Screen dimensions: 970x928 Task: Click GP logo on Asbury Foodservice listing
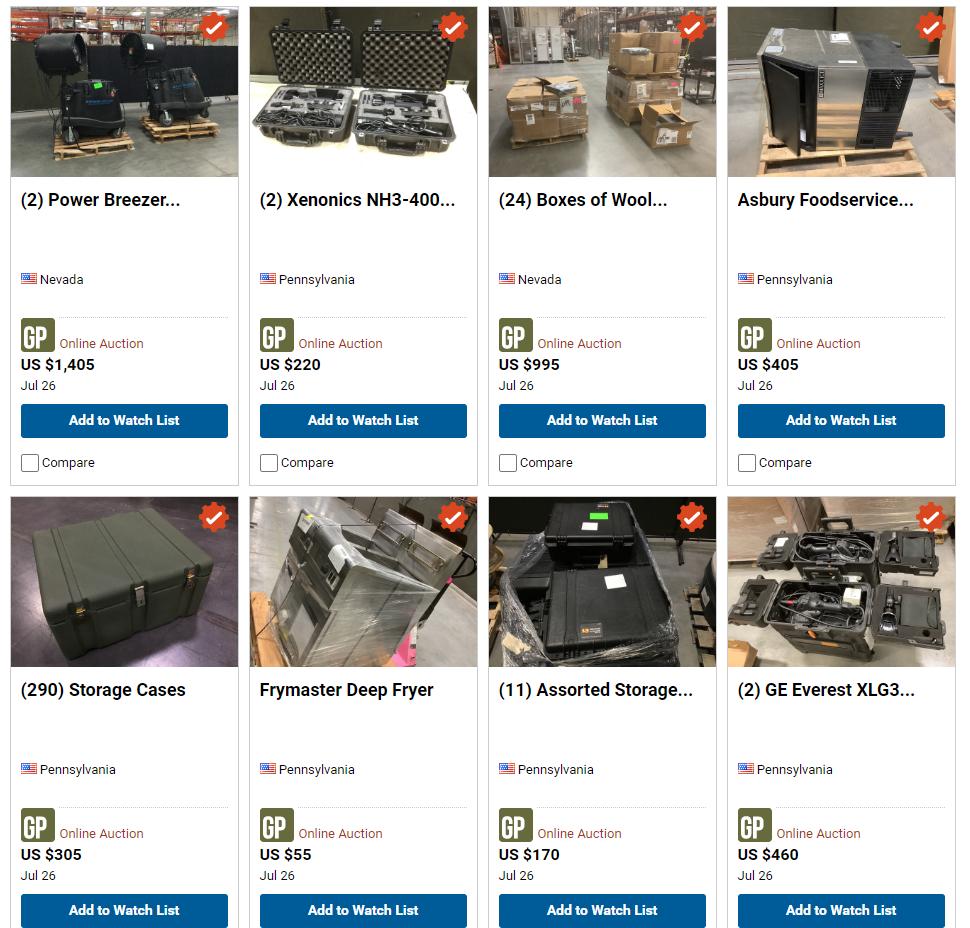coord(754,335)
